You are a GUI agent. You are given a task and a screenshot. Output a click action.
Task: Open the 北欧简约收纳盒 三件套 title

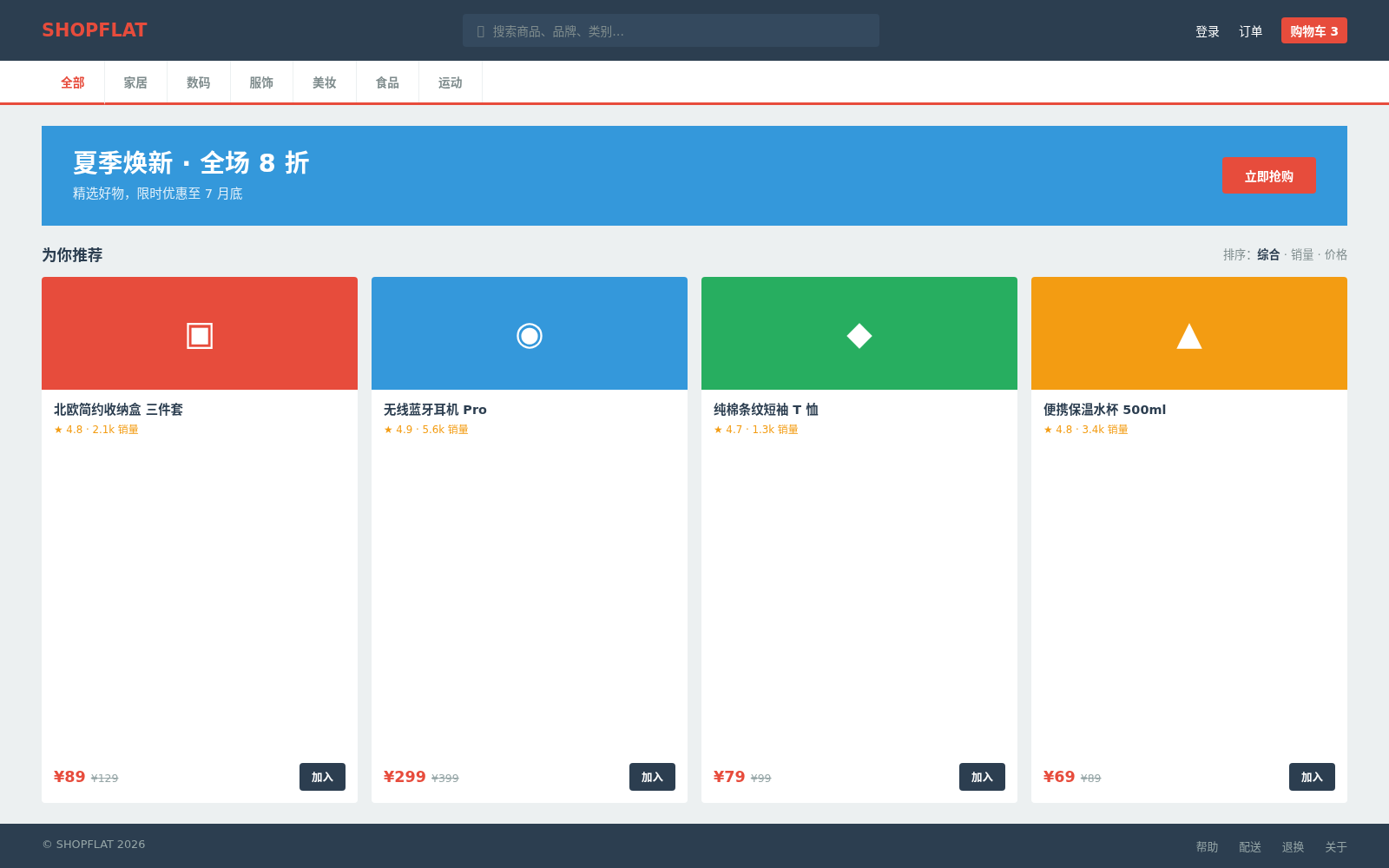point(118,410)
